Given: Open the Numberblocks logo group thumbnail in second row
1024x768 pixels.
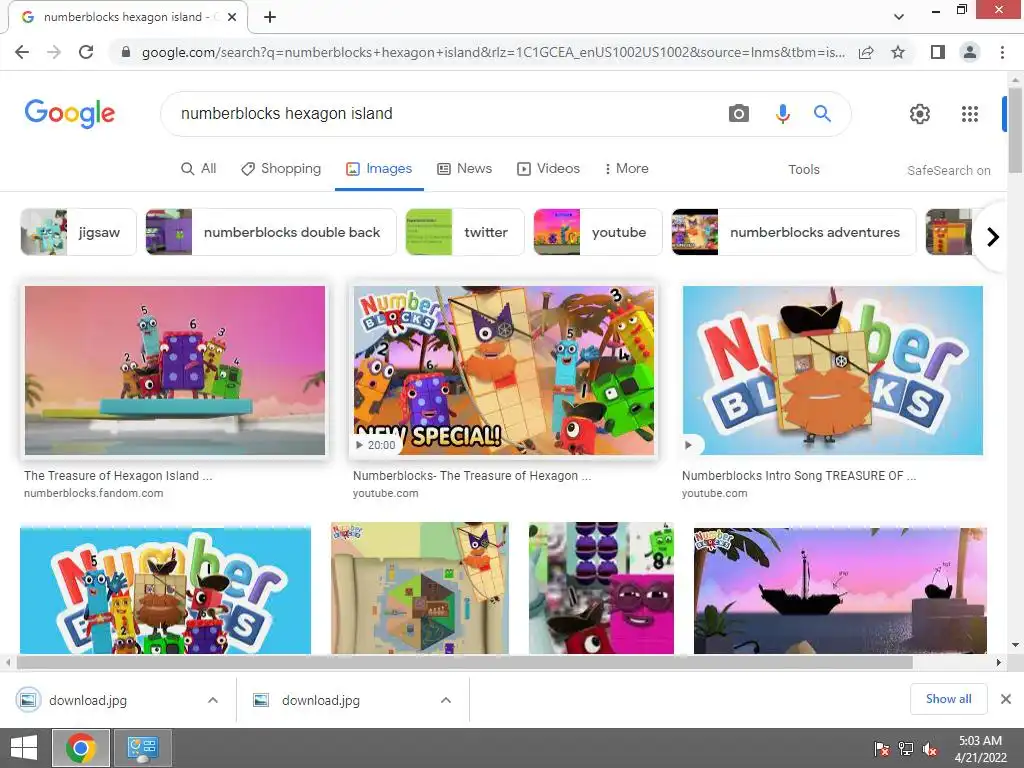Looking at the screenshot, I should click(166, 590).
